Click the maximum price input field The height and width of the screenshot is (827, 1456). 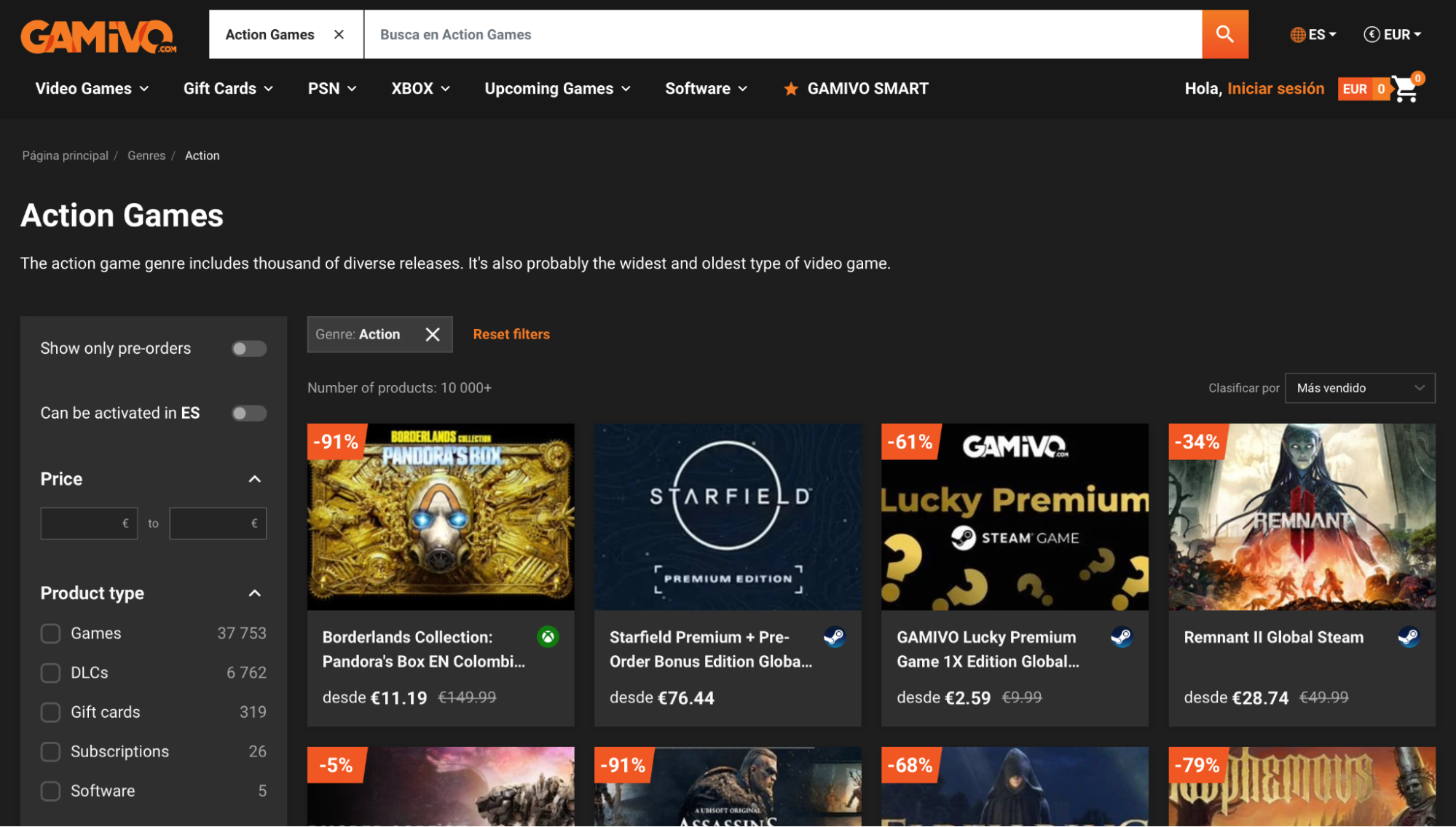(218, 523)
